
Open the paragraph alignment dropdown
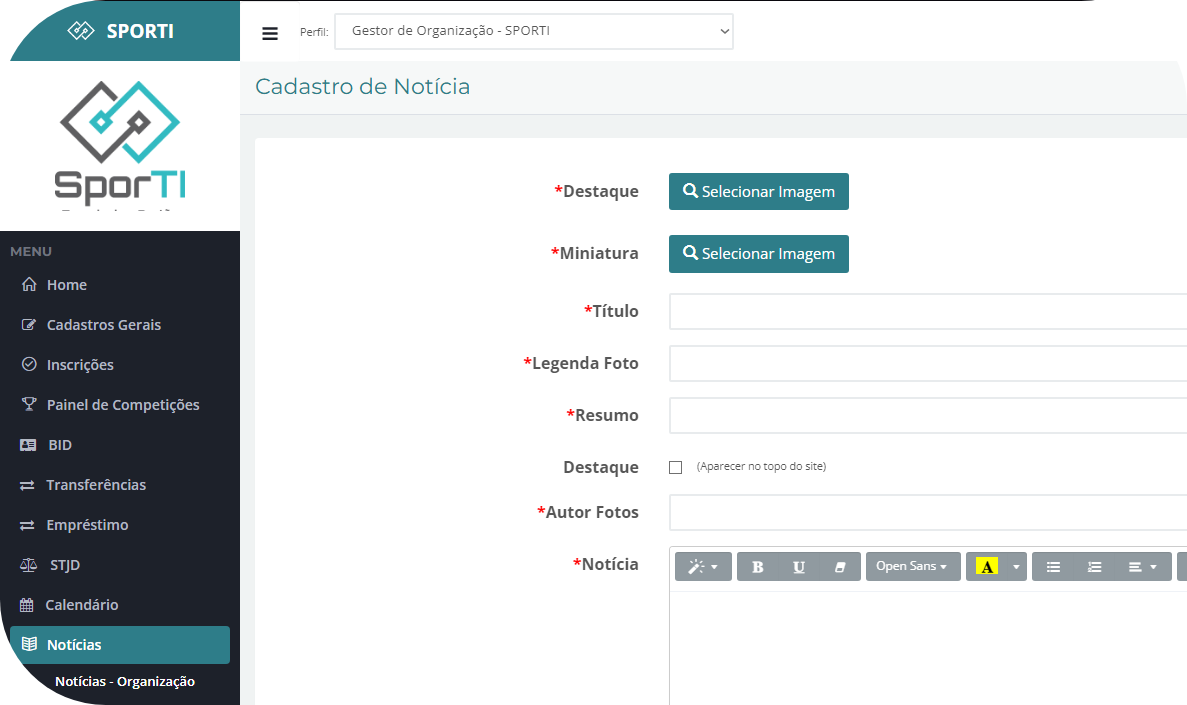pos(1142,567)
